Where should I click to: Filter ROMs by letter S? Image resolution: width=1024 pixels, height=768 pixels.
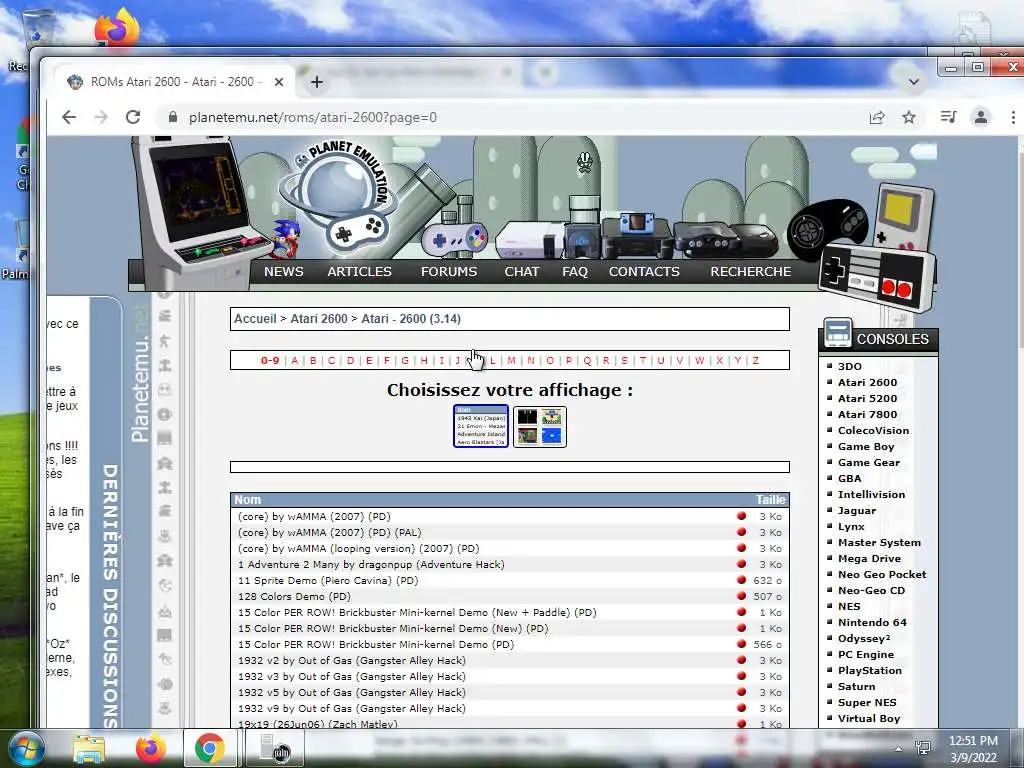point(624,360)
